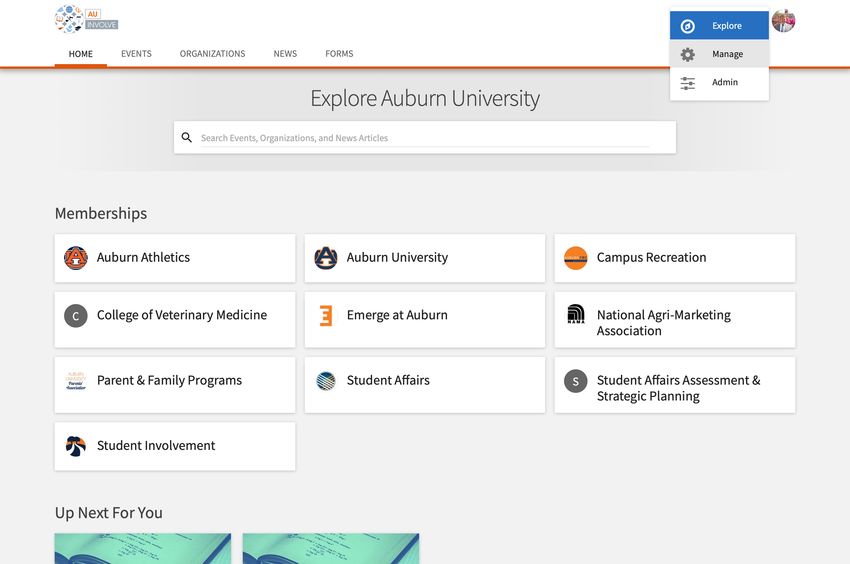850x564 pixels.
Task: Click the Parent & Family Programs logo icon
Action: (x=76, y=381)
